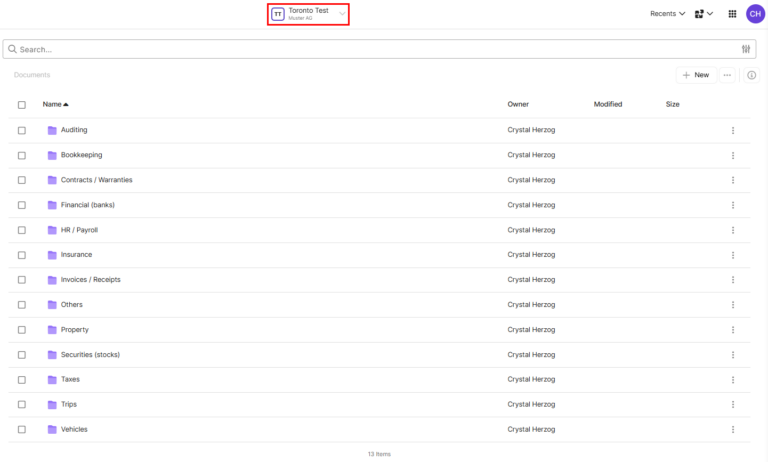Open the Insurance row's three-dot menu
Screen dimensions: 768x462
(x=733, y=255)
